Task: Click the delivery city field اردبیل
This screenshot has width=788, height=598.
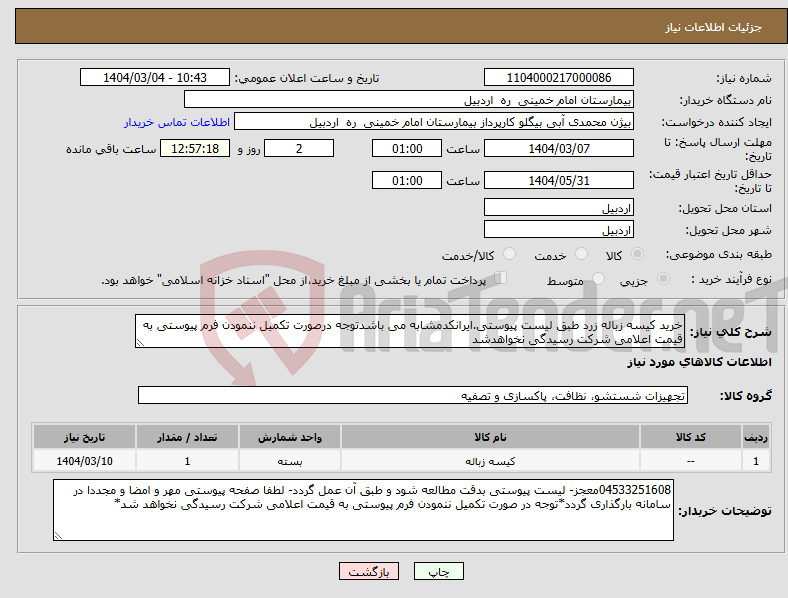Action: [558, 229]
